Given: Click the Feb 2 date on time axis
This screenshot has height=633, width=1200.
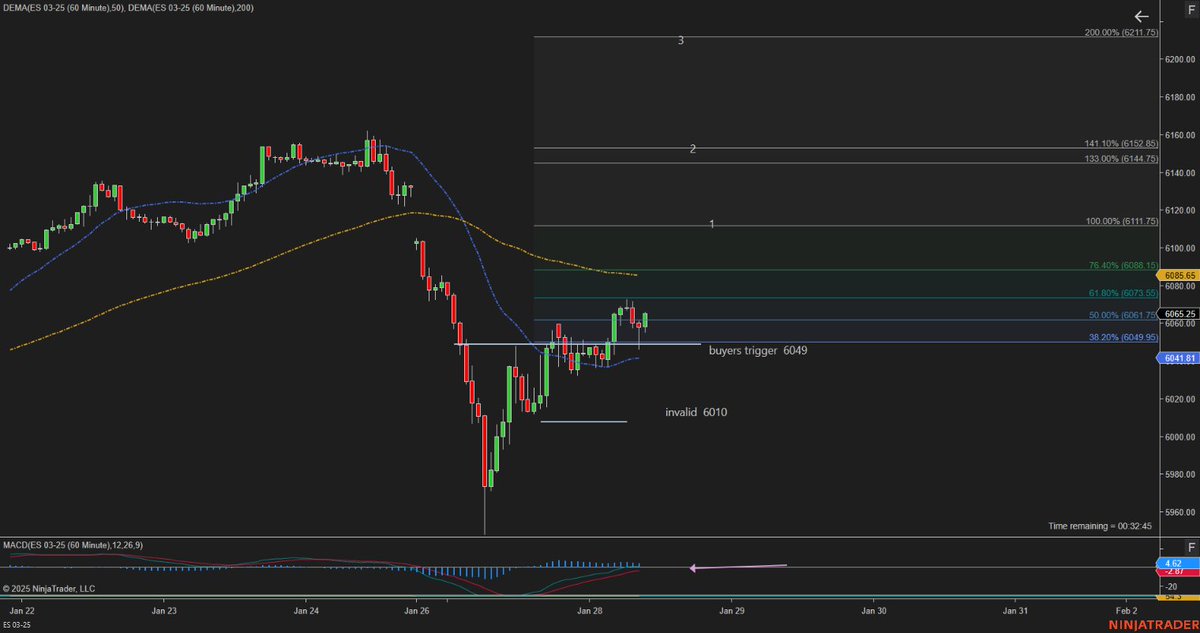Looking at the screenshot, I should pyautogui.click(x=1126, y=609).
